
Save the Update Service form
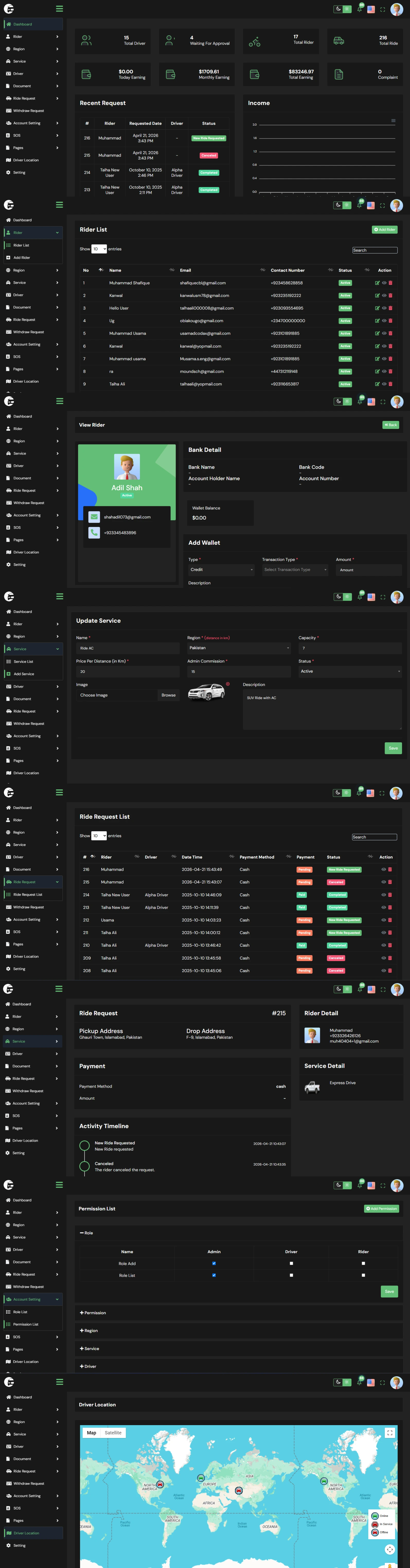pos(394,748)
